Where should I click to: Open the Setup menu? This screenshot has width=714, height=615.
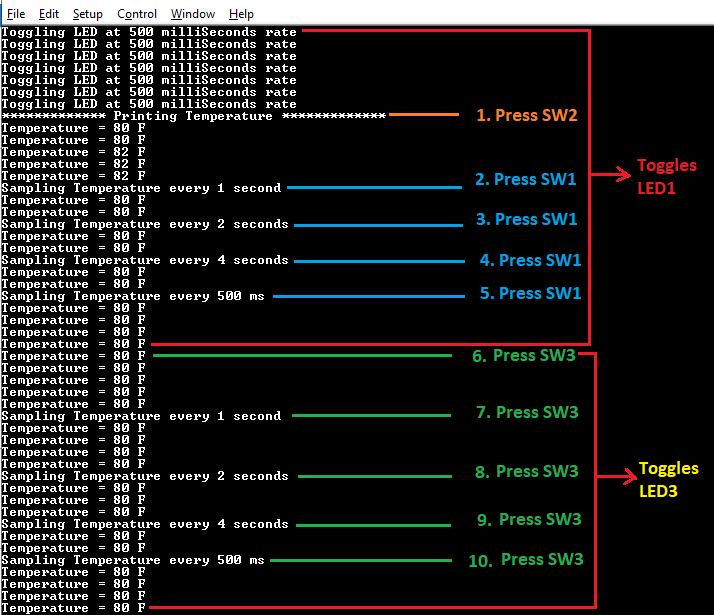coord(88,14)
